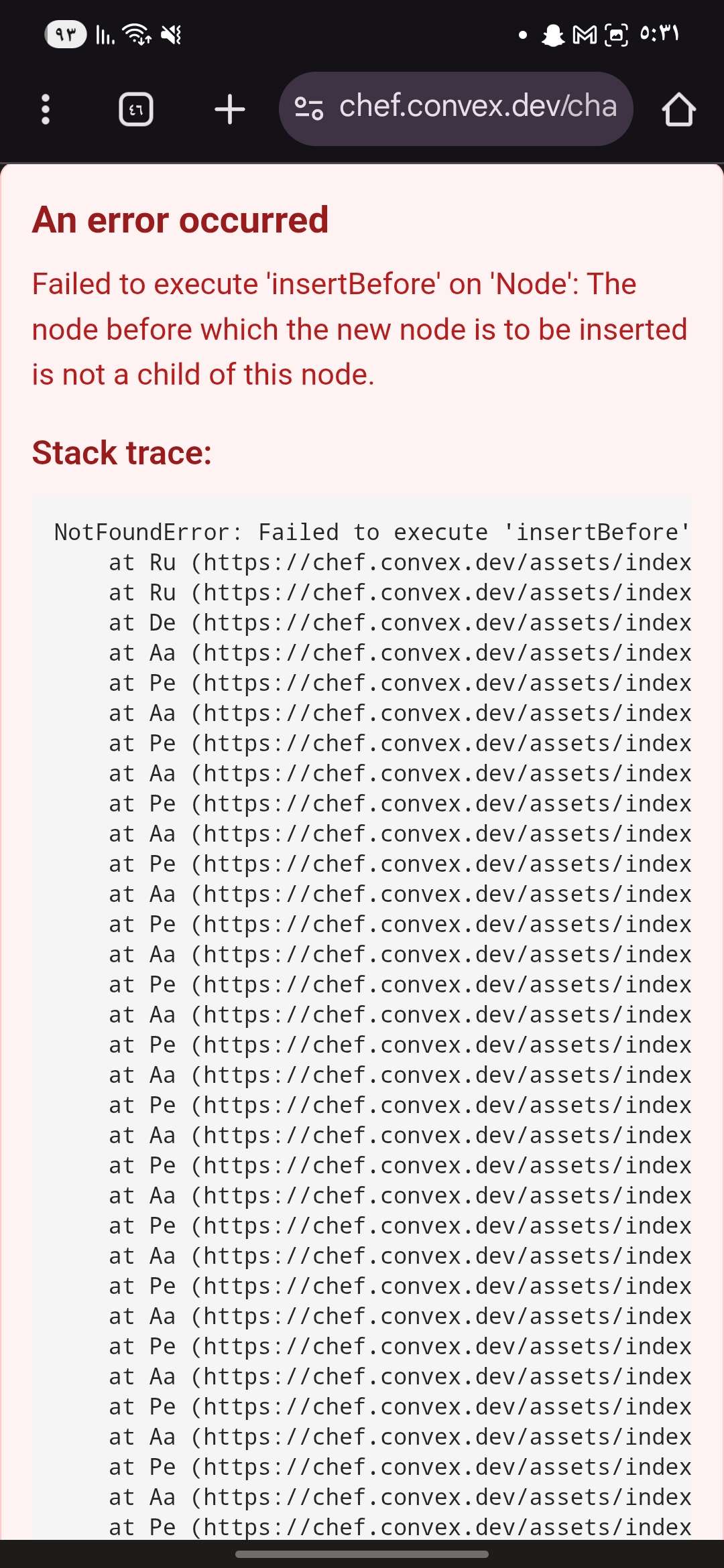The height and width of the screenshot is (1568, 724).
Task: Tap the chef.convex.dev address bar URL
Action: [477, 107]
